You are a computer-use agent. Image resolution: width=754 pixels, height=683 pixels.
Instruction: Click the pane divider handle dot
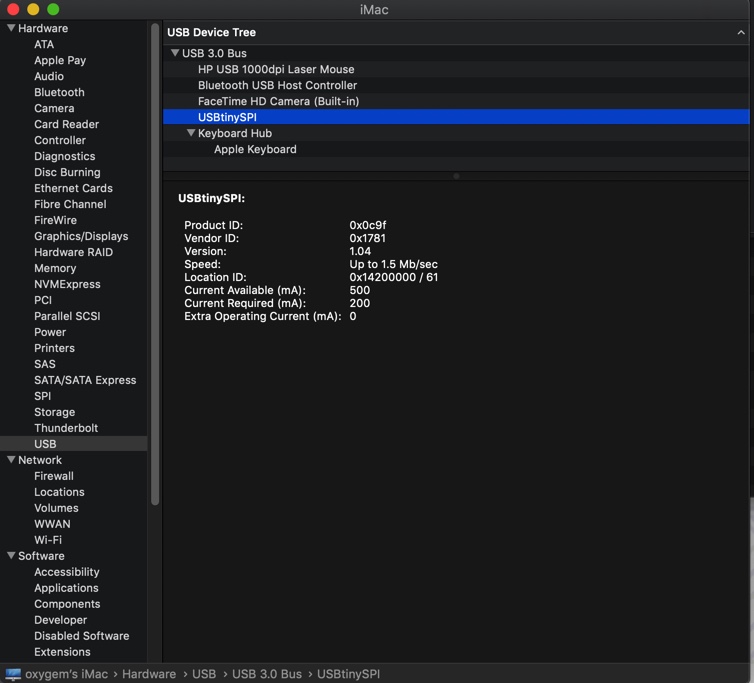tap(456, 176)
